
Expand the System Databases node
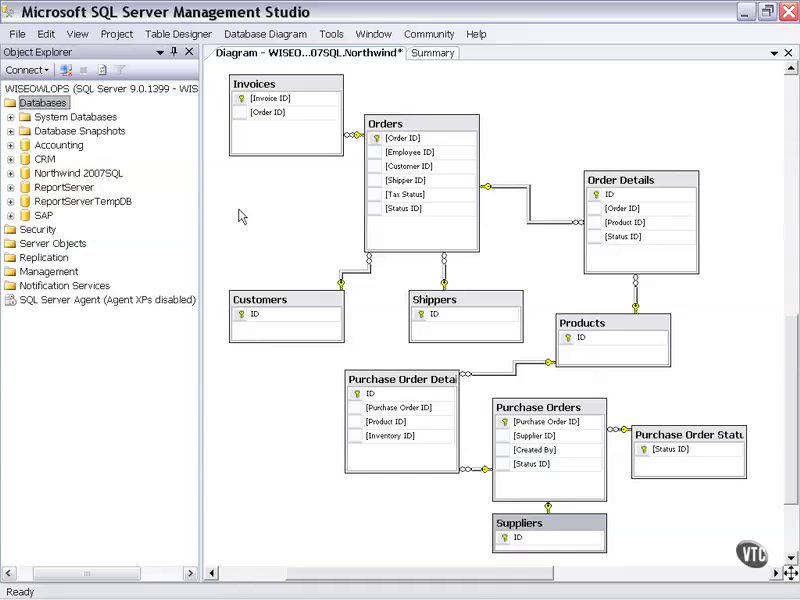tap(10, 117)
